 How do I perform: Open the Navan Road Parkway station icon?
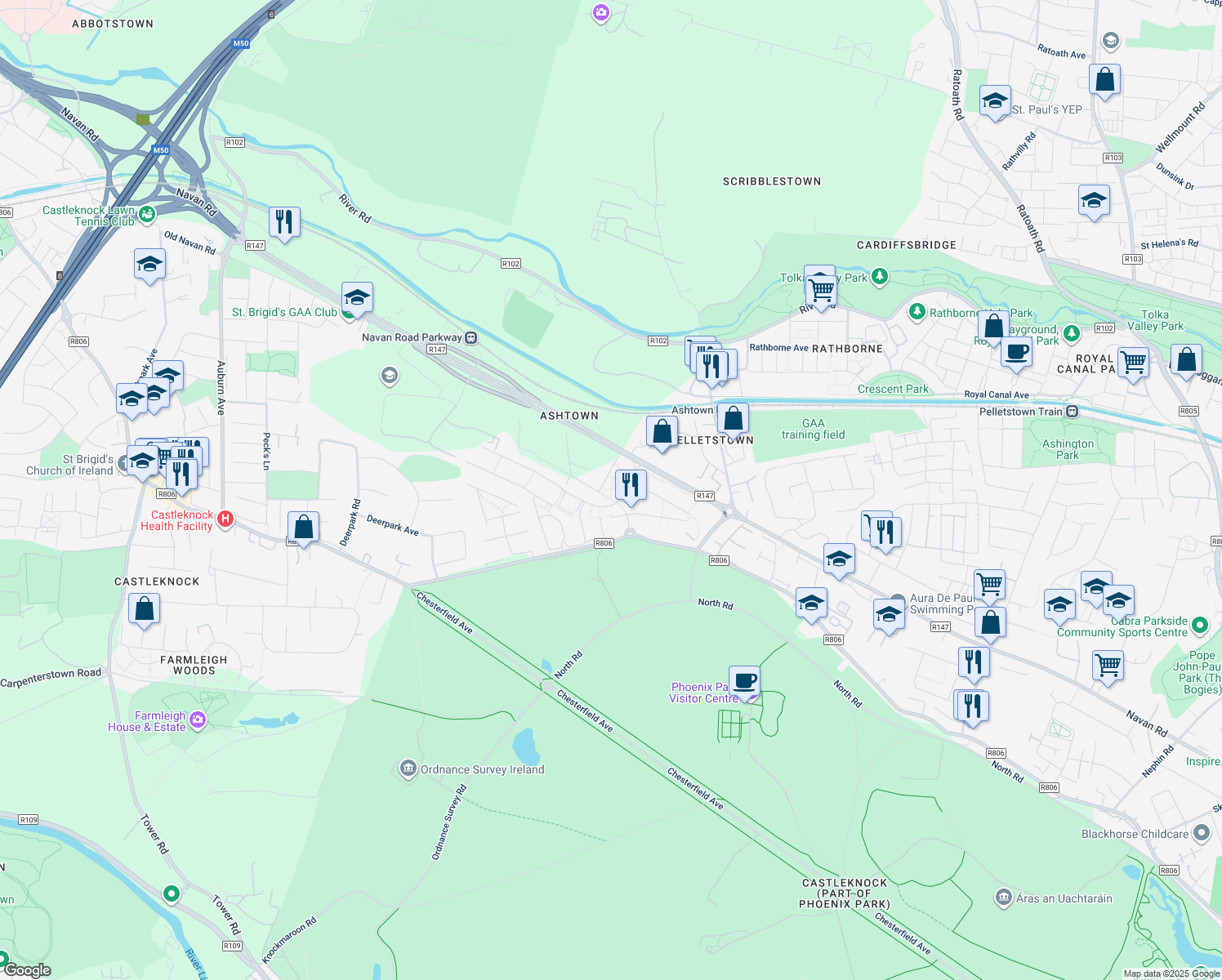[471, 337]
